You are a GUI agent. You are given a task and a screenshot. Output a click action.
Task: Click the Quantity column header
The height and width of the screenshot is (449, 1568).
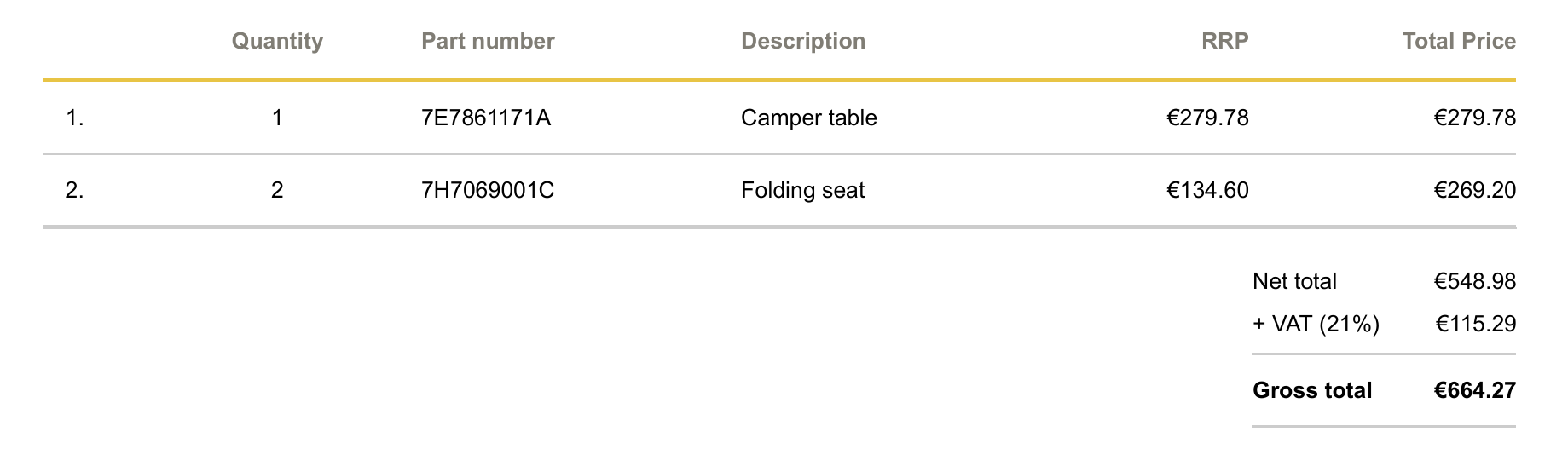point(277,42)
